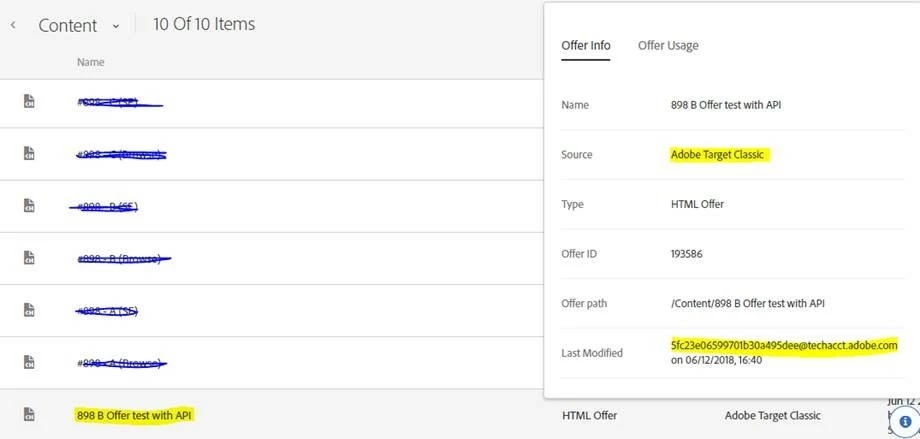The height and width of the screenshot is (439, 920).
Task: Click HTML Offer in the bottom list row
Action: 589,415
